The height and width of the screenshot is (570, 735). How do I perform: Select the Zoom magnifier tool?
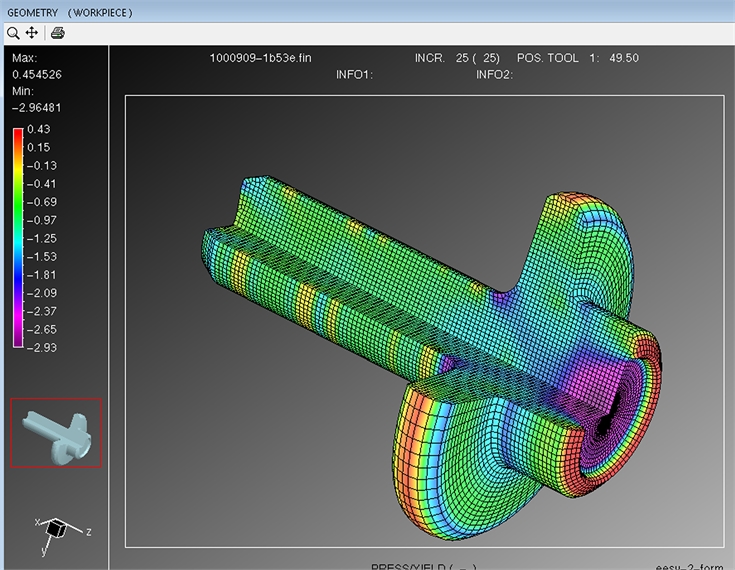[13, 32]
